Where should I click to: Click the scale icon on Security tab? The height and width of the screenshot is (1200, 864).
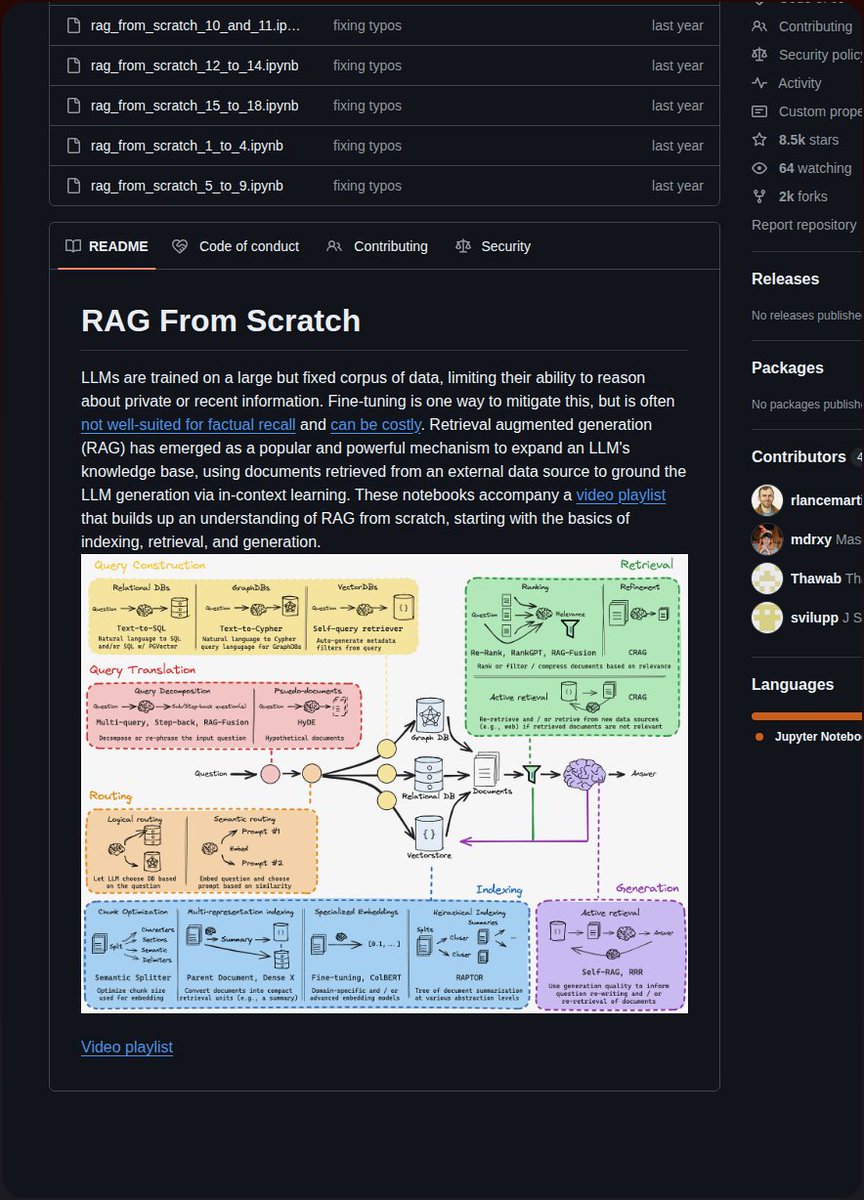(462, 246)
